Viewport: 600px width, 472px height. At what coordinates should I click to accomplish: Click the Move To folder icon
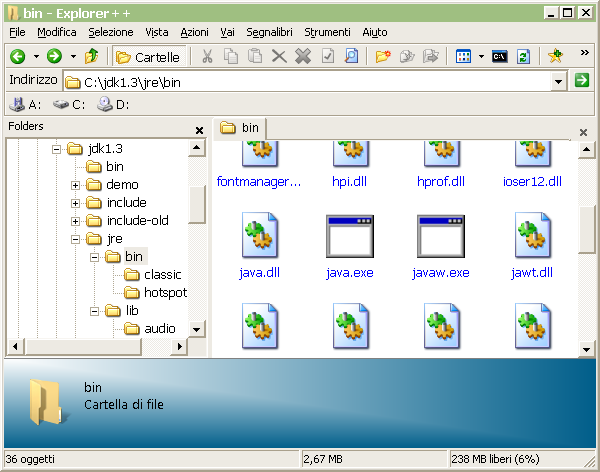click(431, 57)
